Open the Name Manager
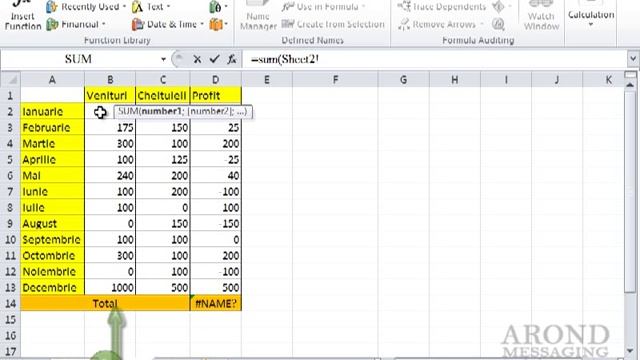The image size is (640, 360). pyautogui.click(x=258, y=16)
